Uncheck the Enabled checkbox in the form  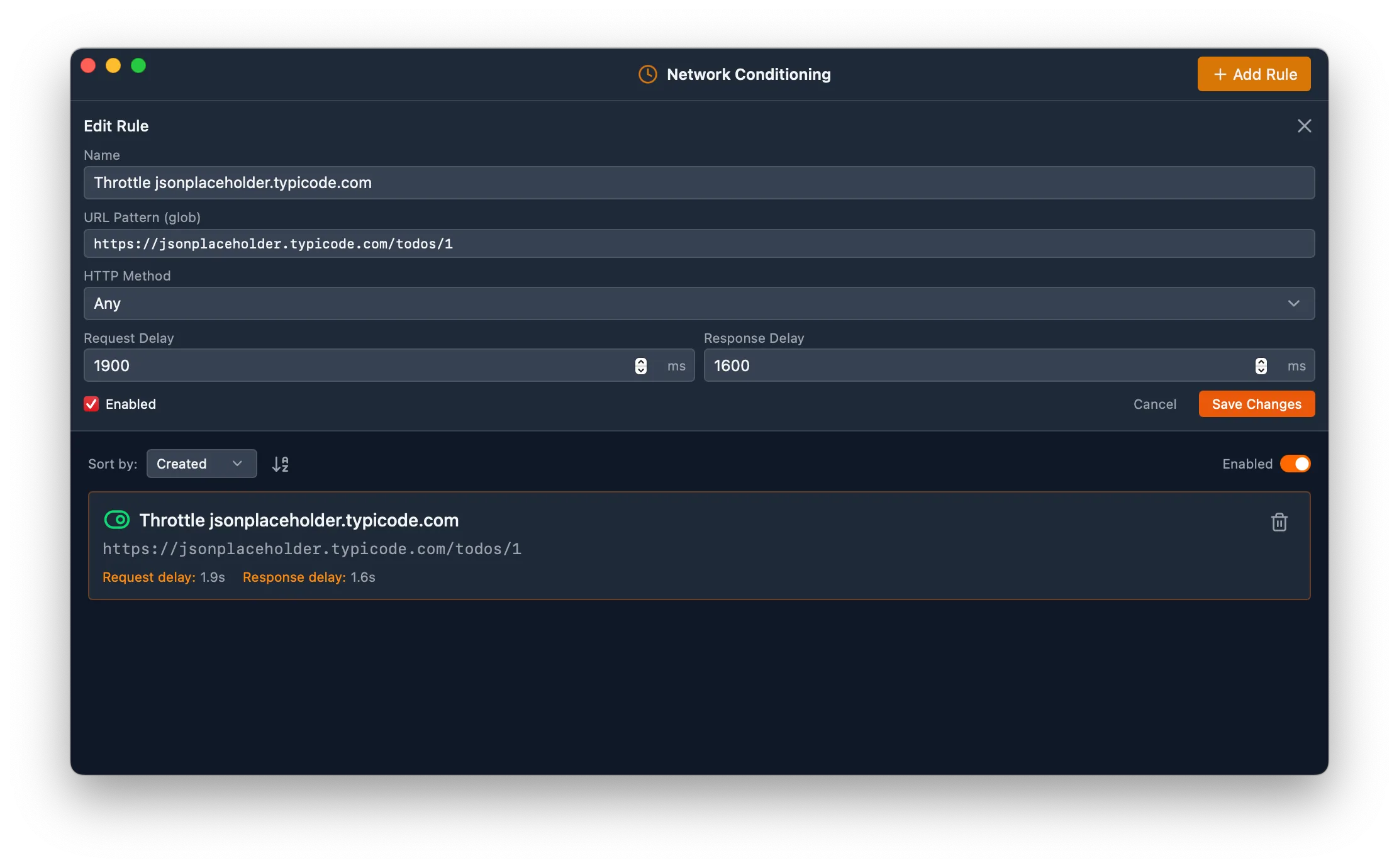[91, 404]
